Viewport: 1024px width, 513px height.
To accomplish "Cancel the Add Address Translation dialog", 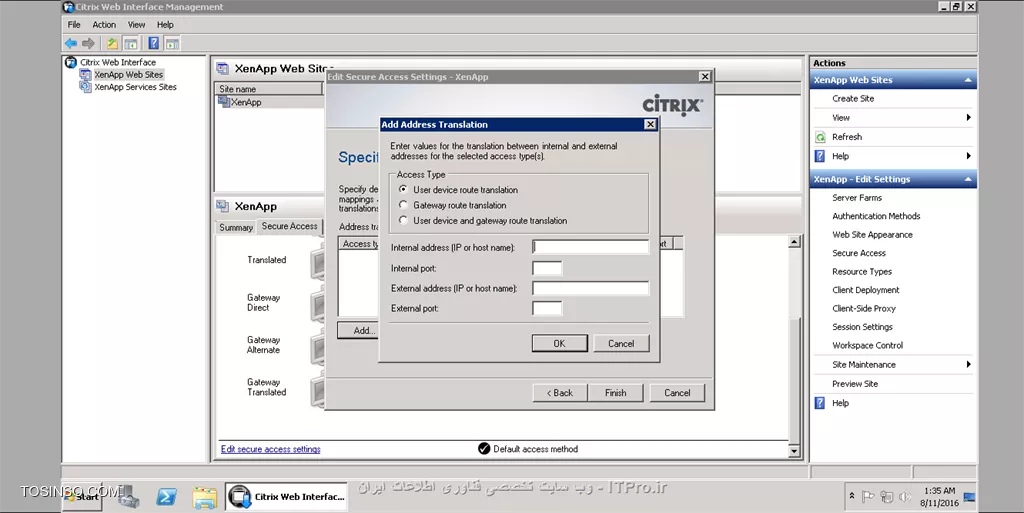I will [x=621, y=343].
